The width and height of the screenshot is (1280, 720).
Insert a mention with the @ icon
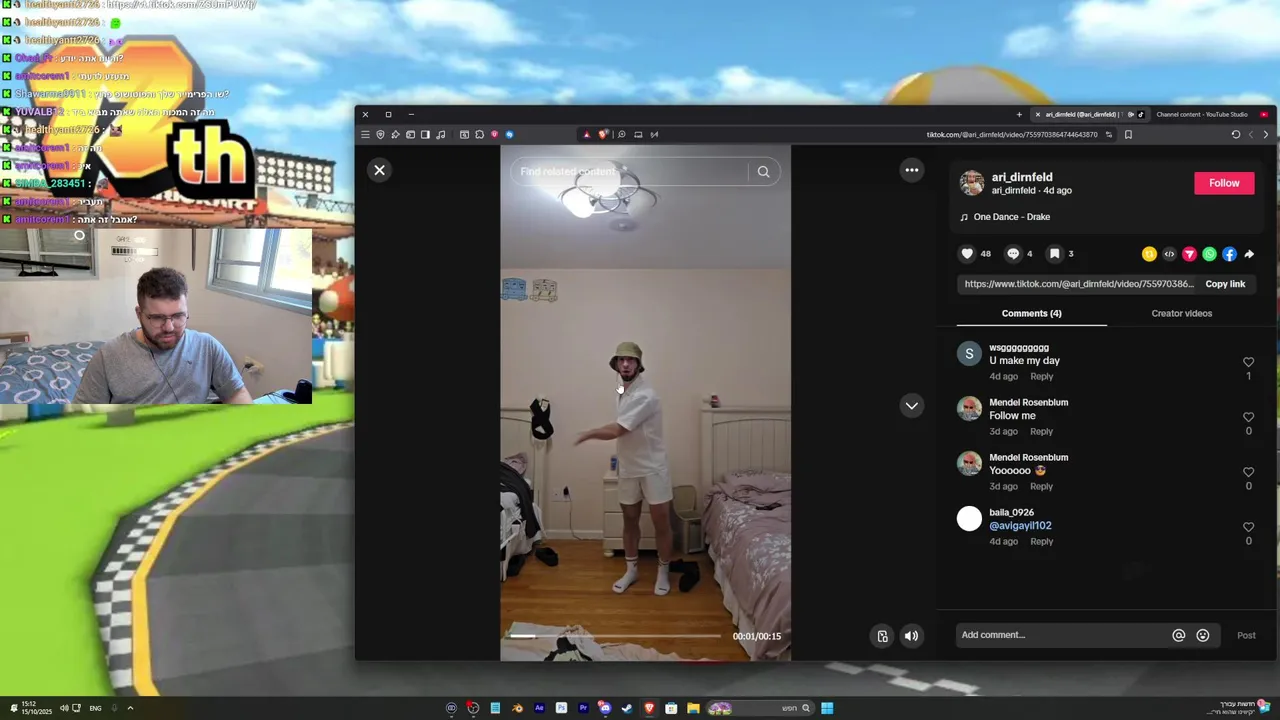click(1178, 635)
